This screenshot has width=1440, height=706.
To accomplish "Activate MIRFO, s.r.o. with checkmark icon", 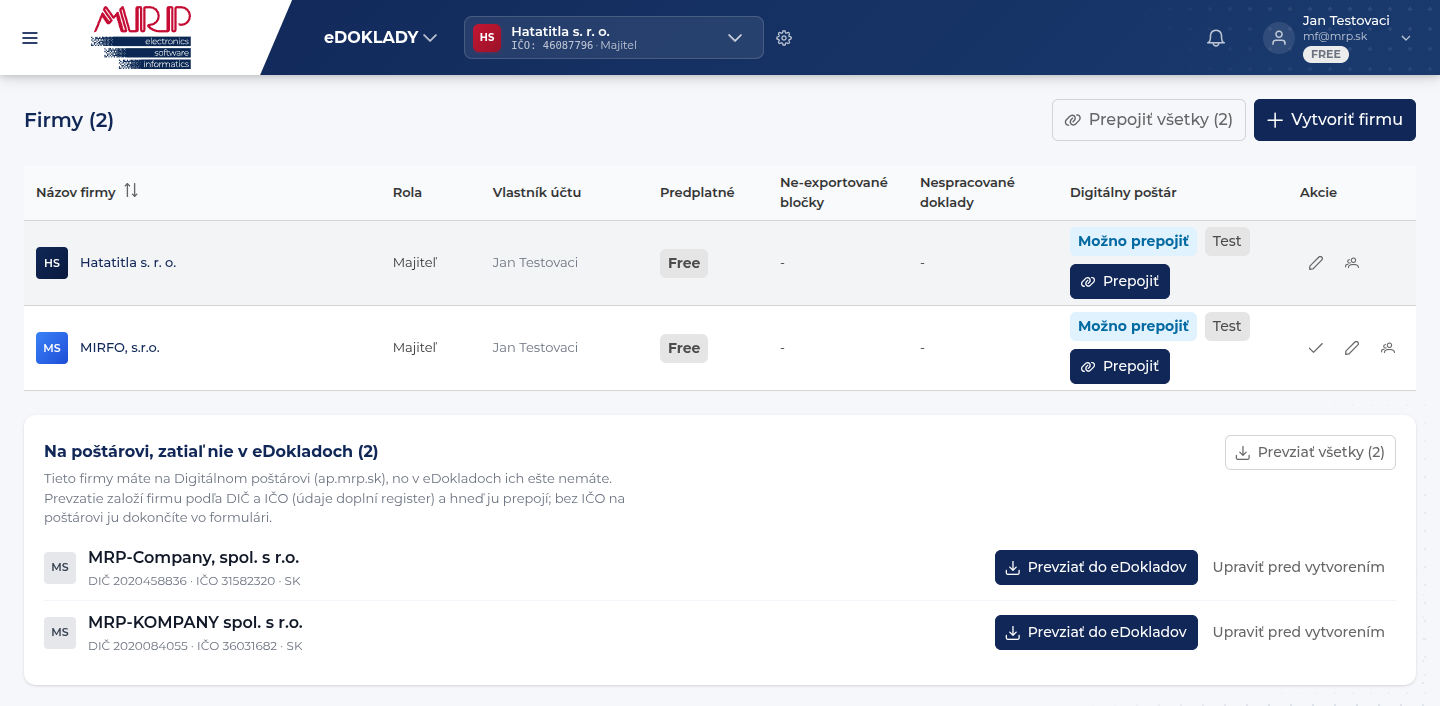I will pyautogui.click(x=1316, y=348).
